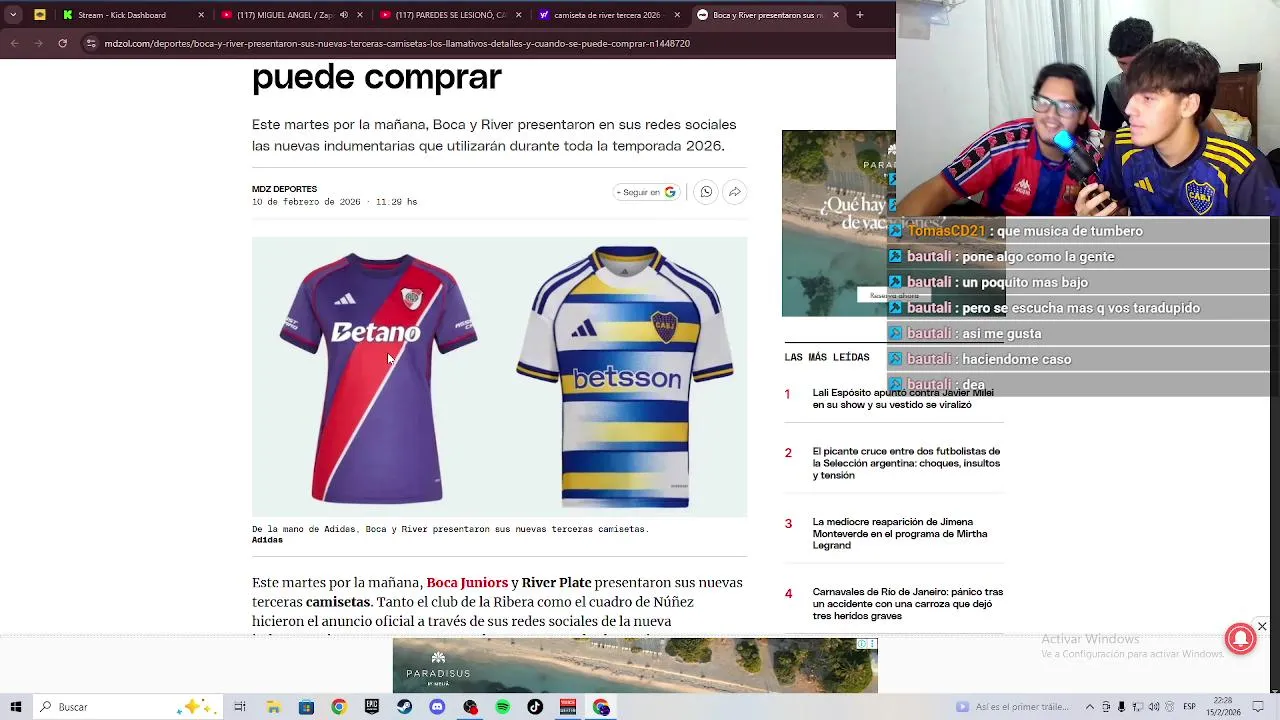Open OBS Studio from taskbar
The height and width of the screenshot is (720, 1280).
470,707
